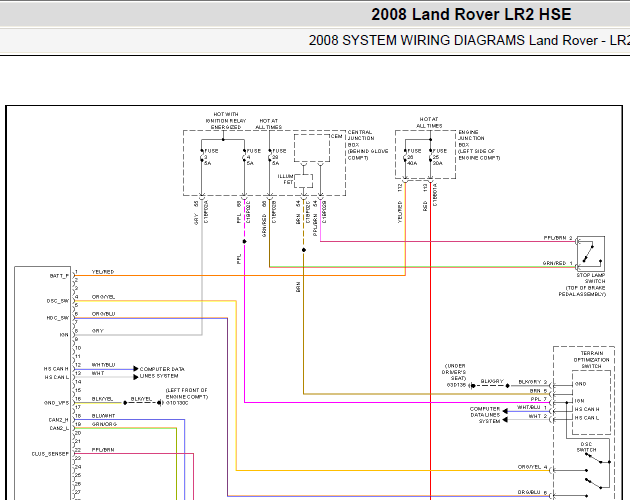The width and height of the screenshot is (630, 500).
Task: Click the CEM module box
Action: (312, 148)
